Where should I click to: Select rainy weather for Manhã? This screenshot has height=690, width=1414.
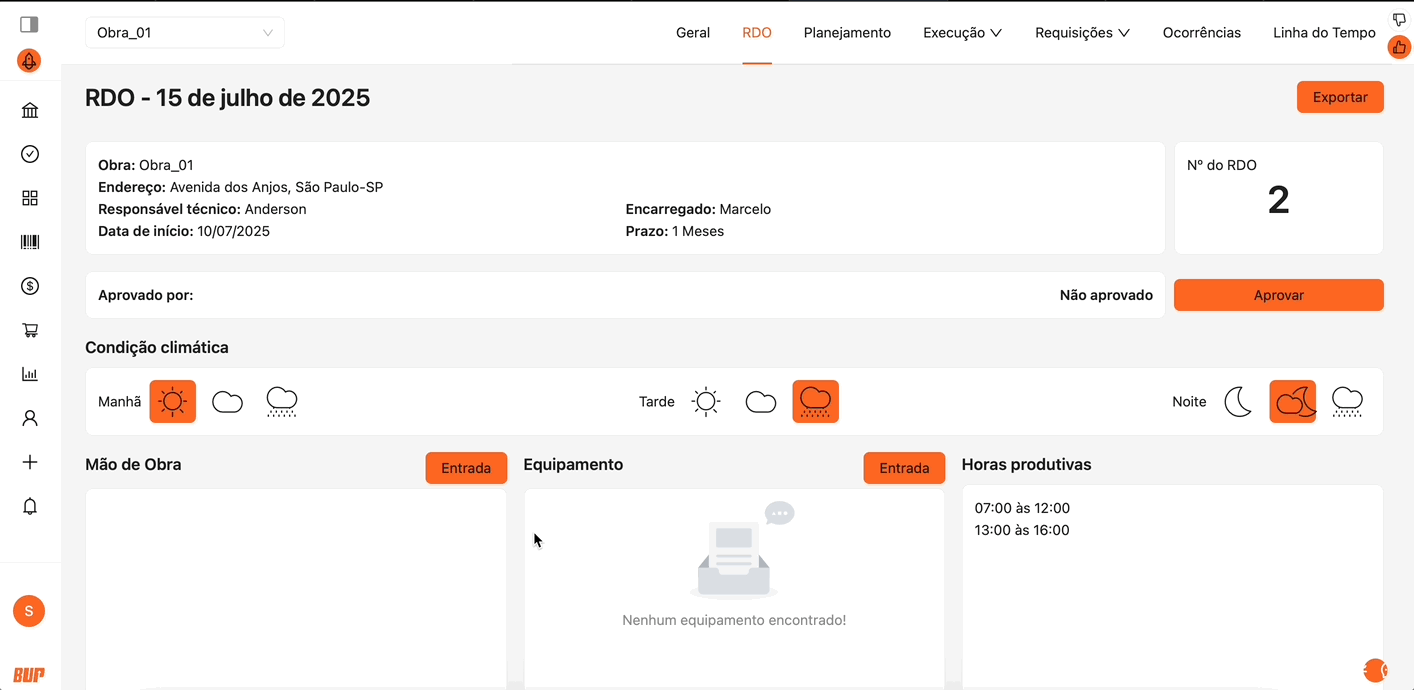pos(282,402)
